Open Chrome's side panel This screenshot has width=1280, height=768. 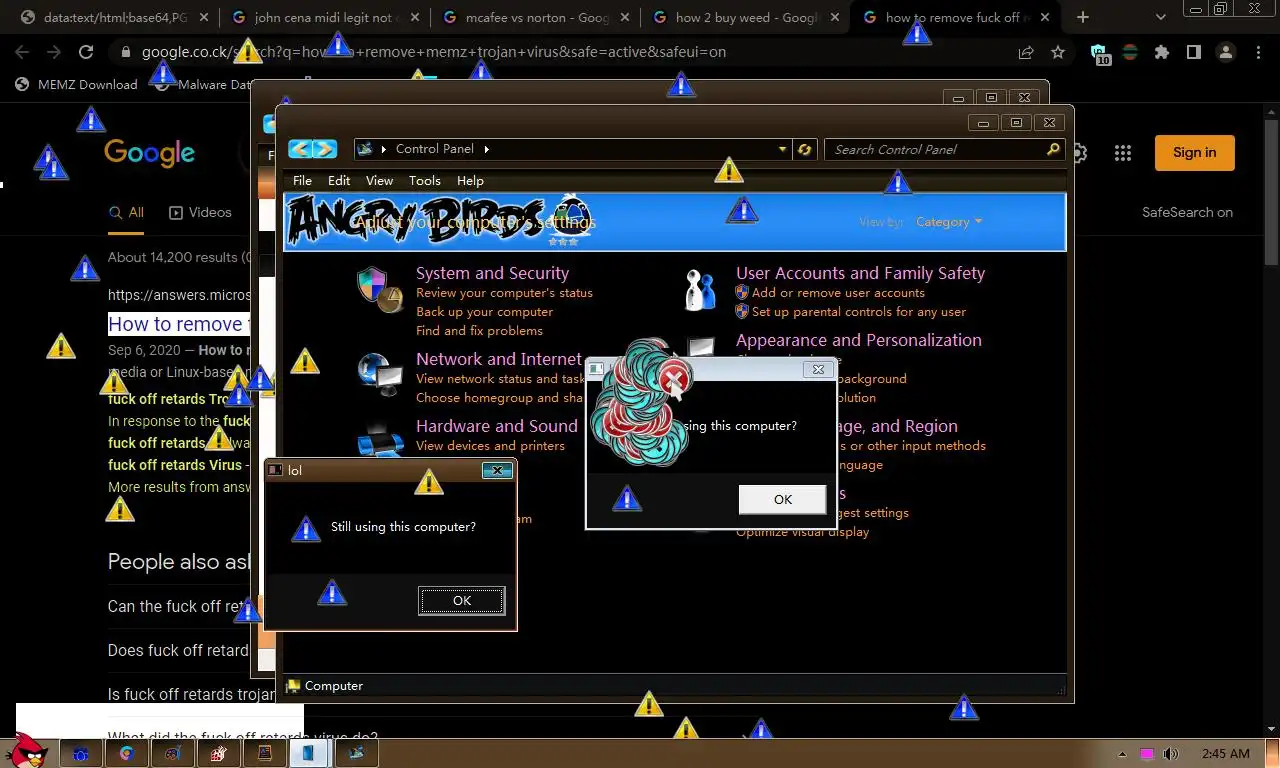pos(1193,52)
